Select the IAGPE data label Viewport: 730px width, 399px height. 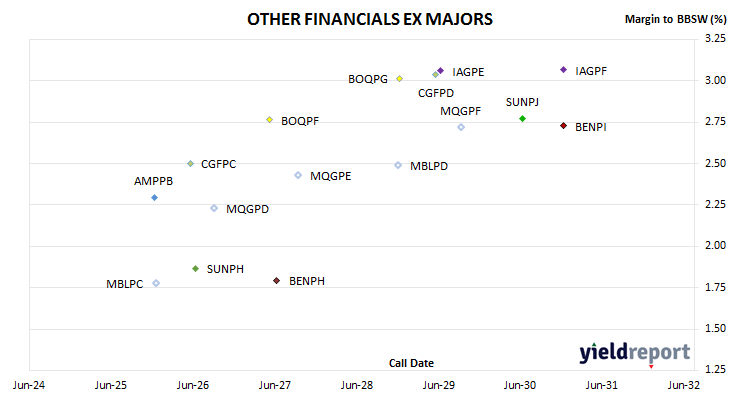pyautogui.click(x=468, y=72)
